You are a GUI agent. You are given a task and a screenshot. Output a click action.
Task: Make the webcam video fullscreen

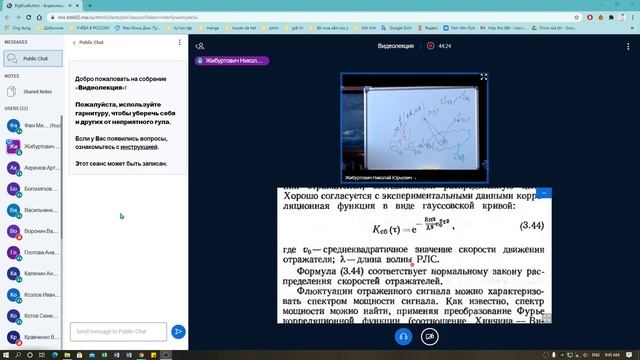(x=484, y=77)
